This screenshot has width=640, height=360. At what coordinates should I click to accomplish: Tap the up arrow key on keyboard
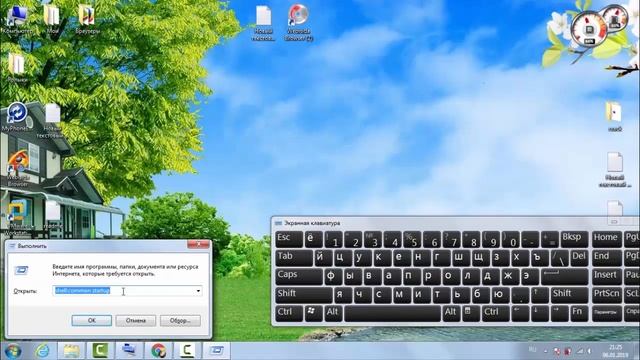point(539,295)
